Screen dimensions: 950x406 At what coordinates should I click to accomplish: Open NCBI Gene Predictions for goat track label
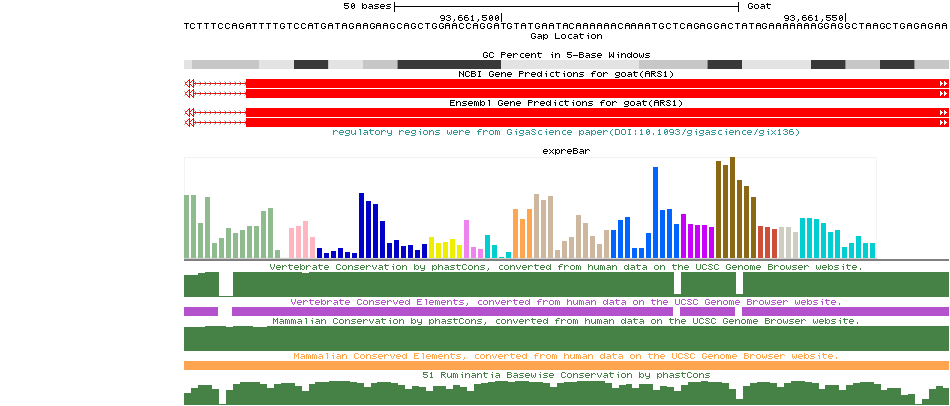click(x=566, y=74)
